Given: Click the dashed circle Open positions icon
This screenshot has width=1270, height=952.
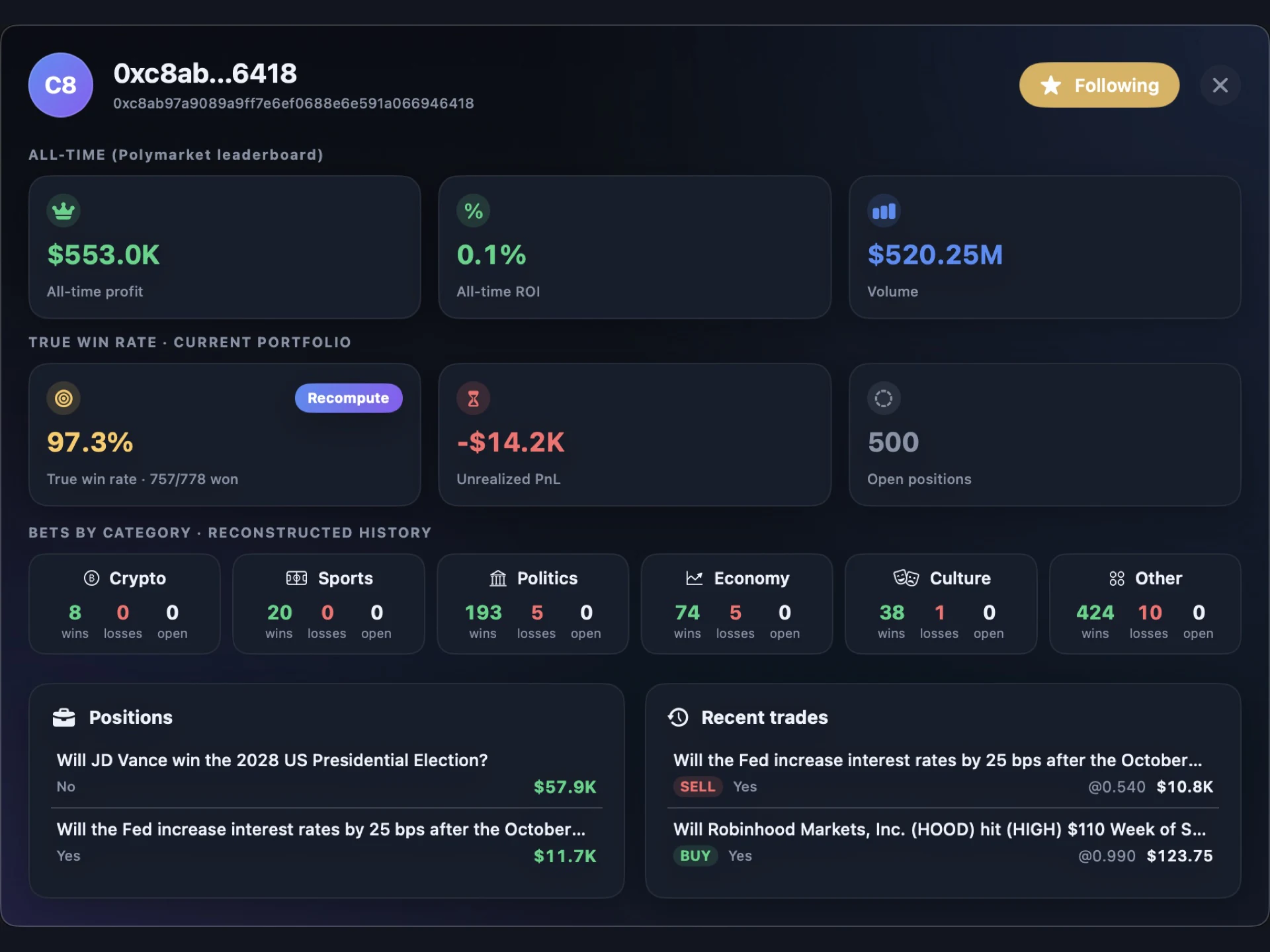Looking at the screenshot, I should [884, 398].
